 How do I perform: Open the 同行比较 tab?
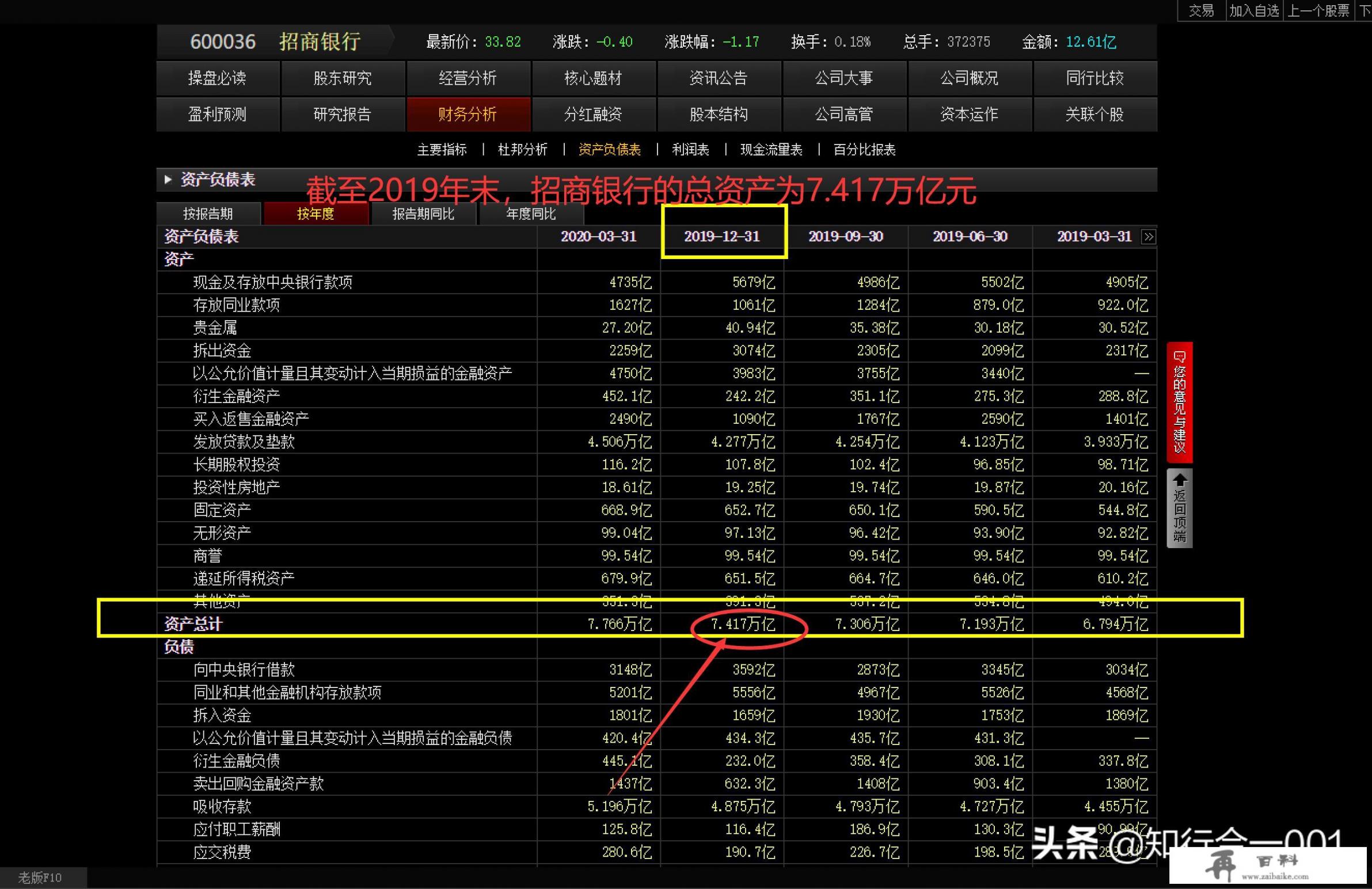[x=1094, y=78]
